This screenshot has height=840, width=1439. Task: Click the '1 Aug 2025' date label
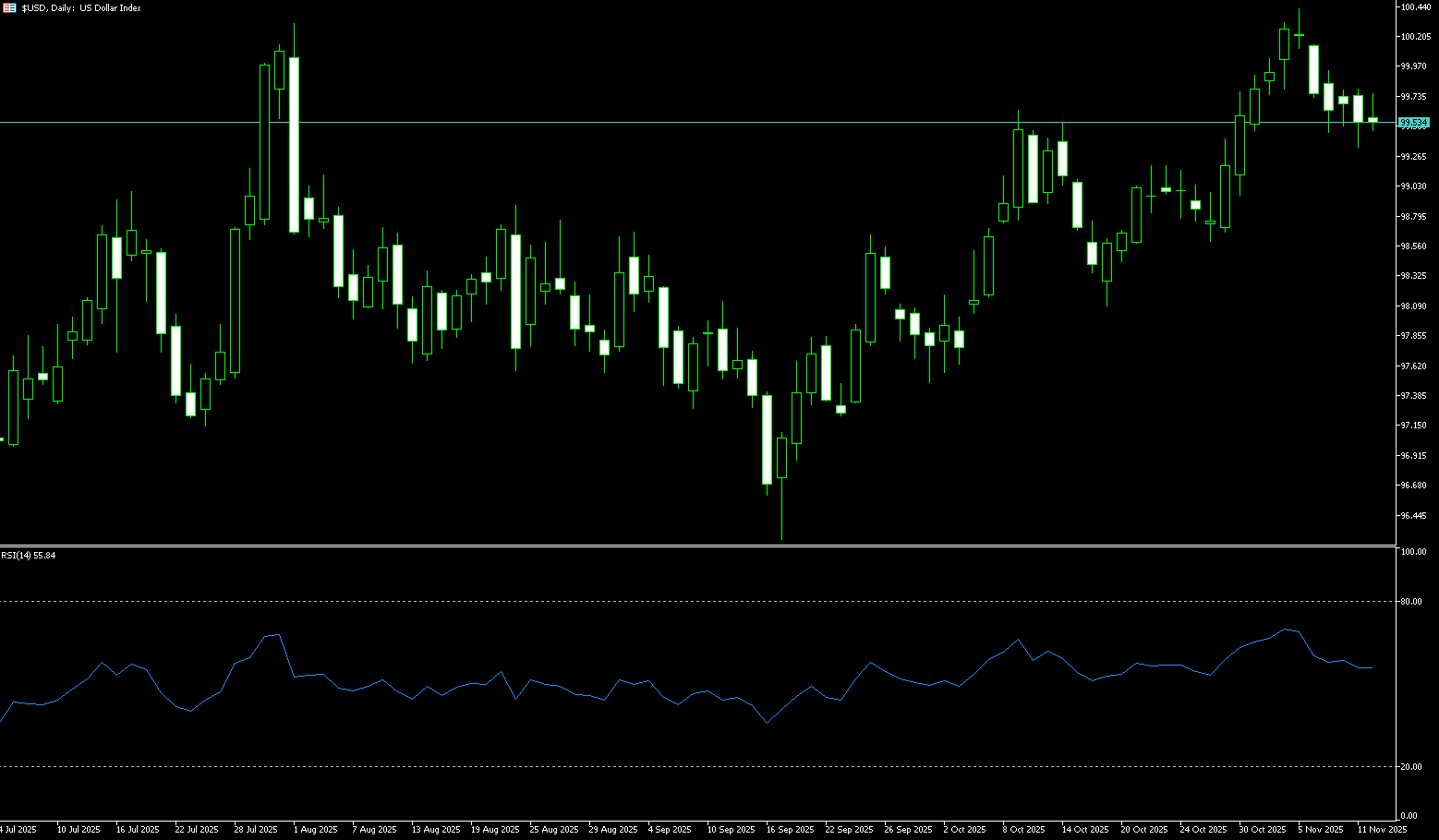point(315,830)
